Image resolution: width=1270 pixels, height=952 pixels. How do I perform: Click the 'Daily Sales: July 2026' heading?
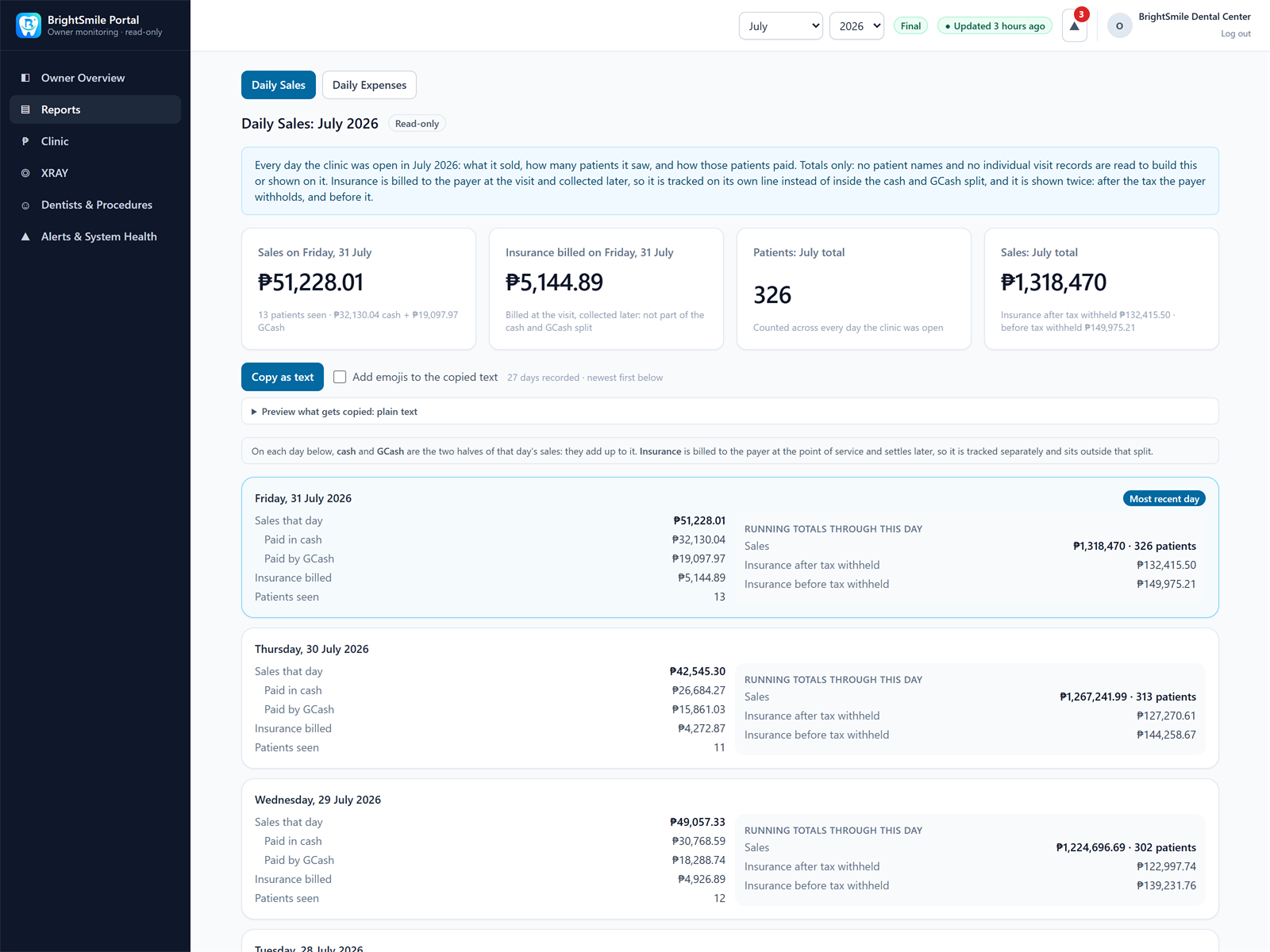tap(310, 124)
